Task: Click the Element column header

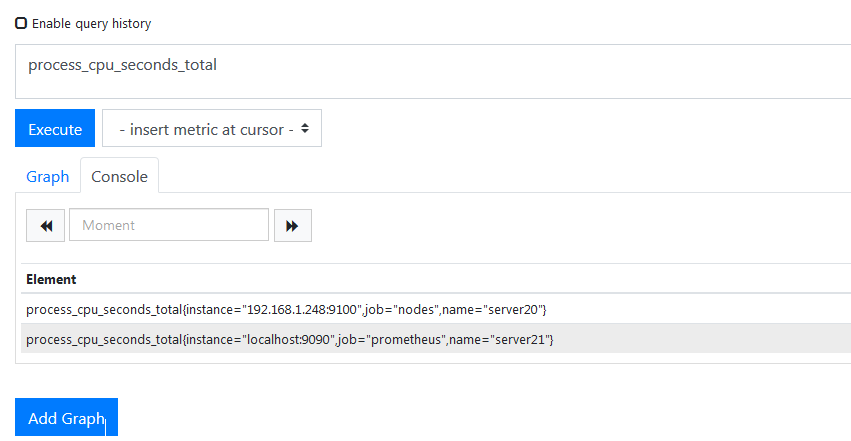Action: point(51,279)
